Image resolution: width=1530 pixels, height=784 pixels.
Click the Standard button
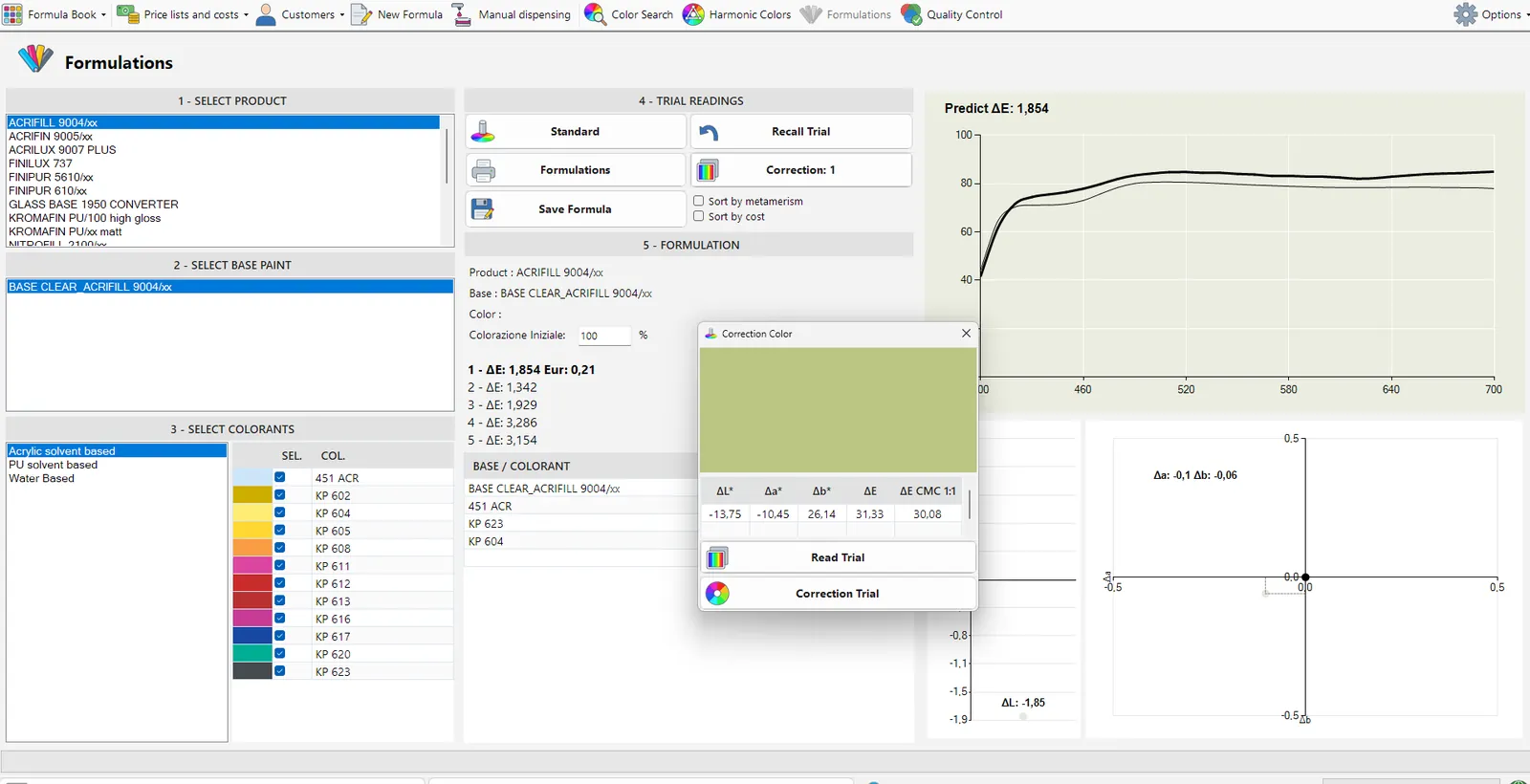576,132
